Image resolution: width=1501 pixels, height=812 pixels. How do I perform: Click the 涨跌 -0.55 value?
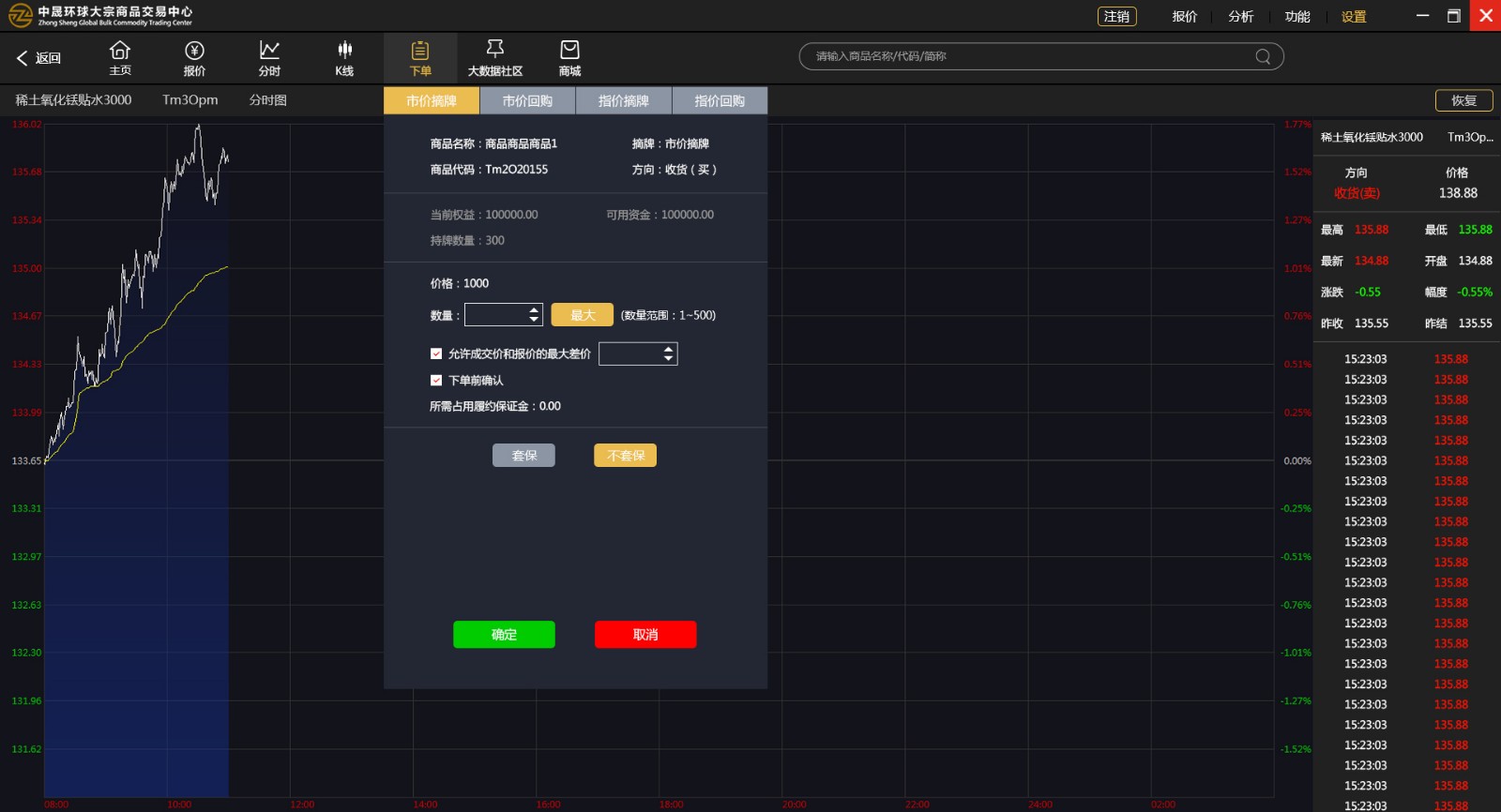[1367, 292]
